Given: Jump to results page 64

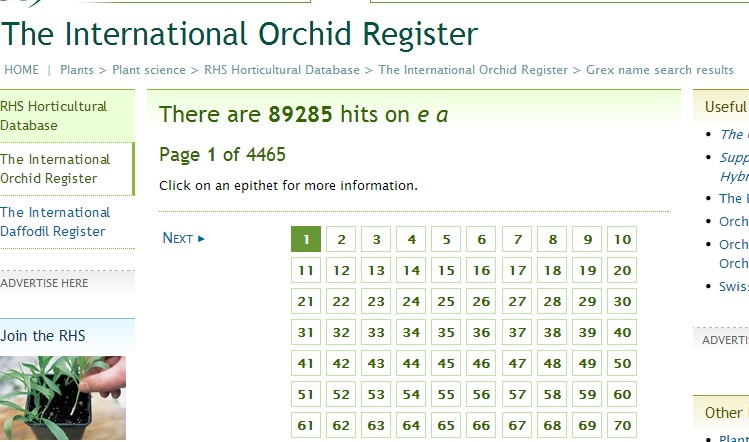Looking at the screenshot, I should tap(411, 425).
